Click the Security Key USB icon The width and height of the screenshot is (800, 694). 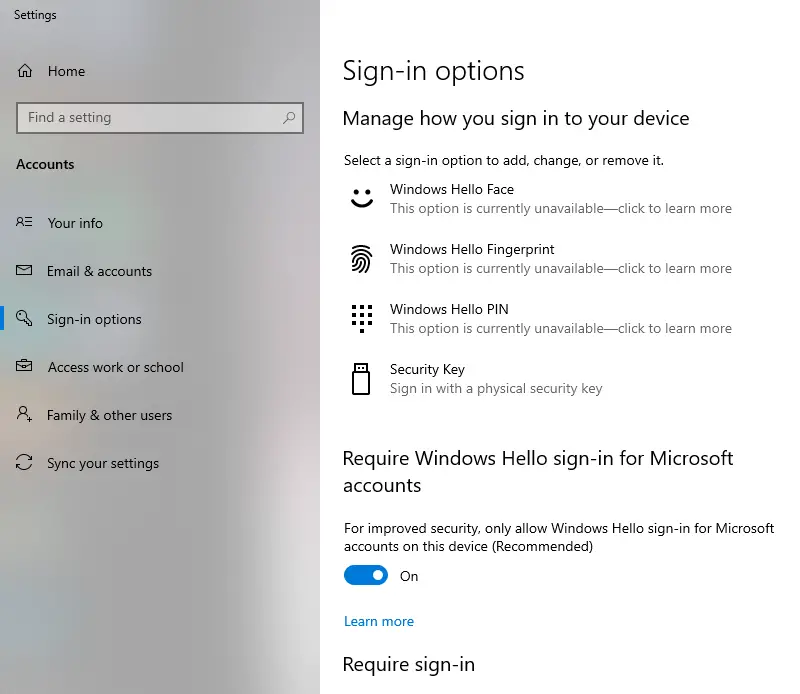(361, 379)
